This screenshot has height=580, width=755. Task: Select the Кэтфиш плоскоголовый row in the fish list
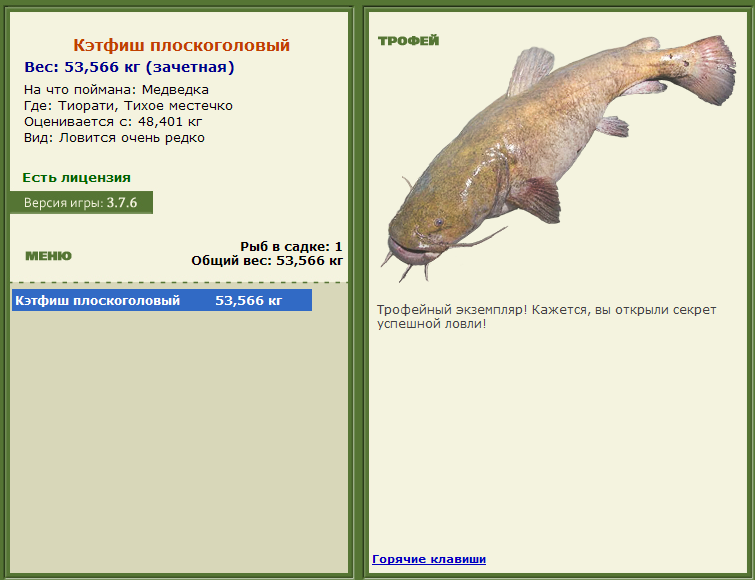[x=162, y=300]
